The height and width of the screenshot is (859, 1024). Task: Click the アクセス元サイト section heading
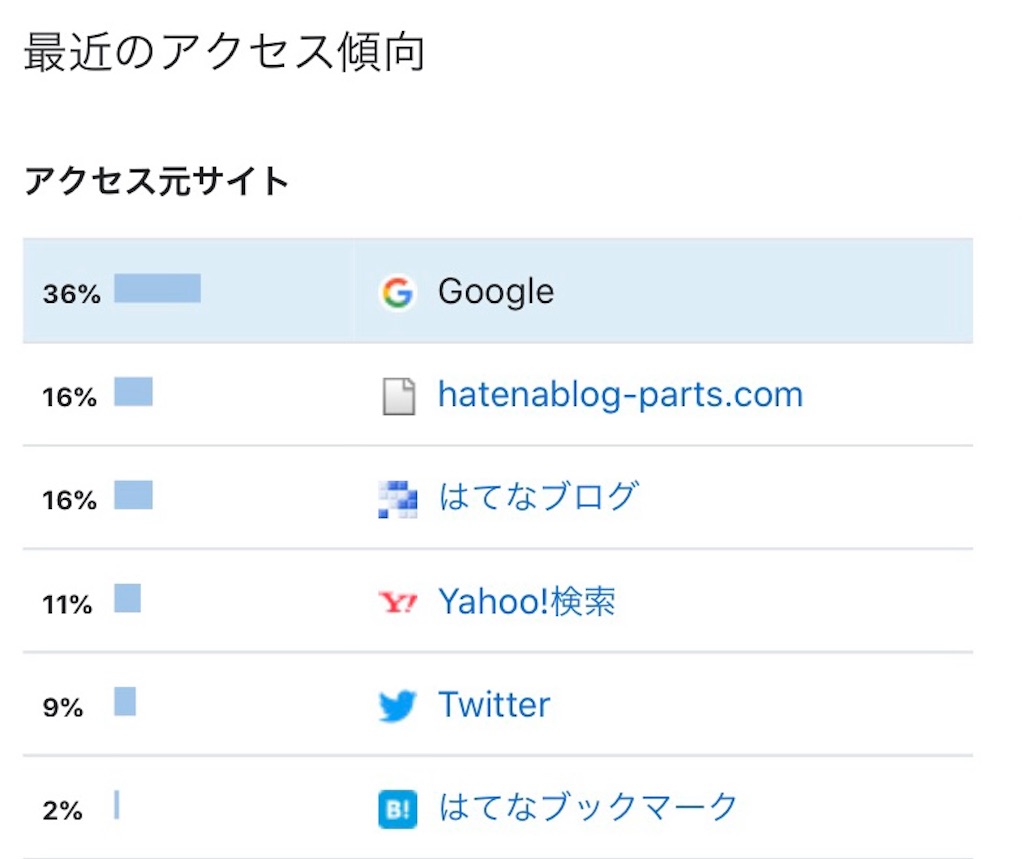[x=156, y=182]
